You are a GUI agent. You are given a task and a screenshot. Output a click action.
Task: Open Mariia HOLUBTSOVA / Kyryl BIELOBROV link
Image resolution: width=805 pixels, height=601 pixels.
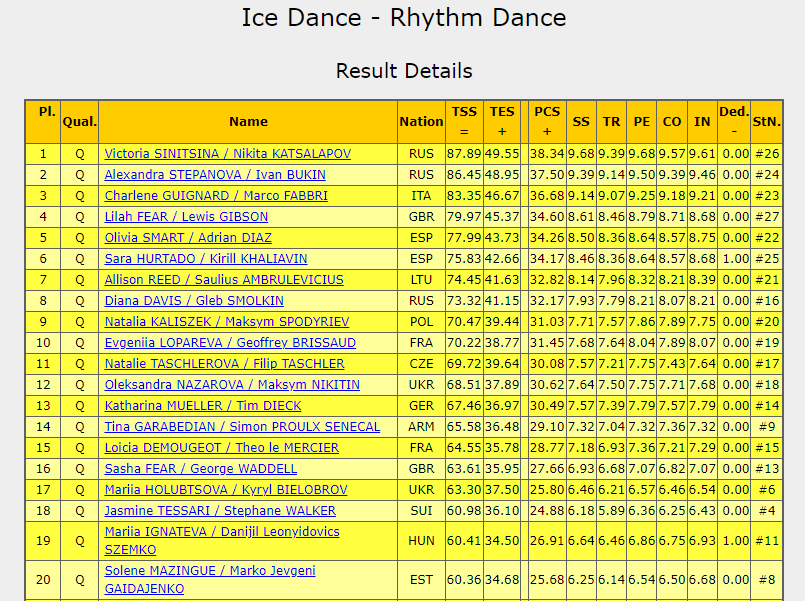(226, 490)
